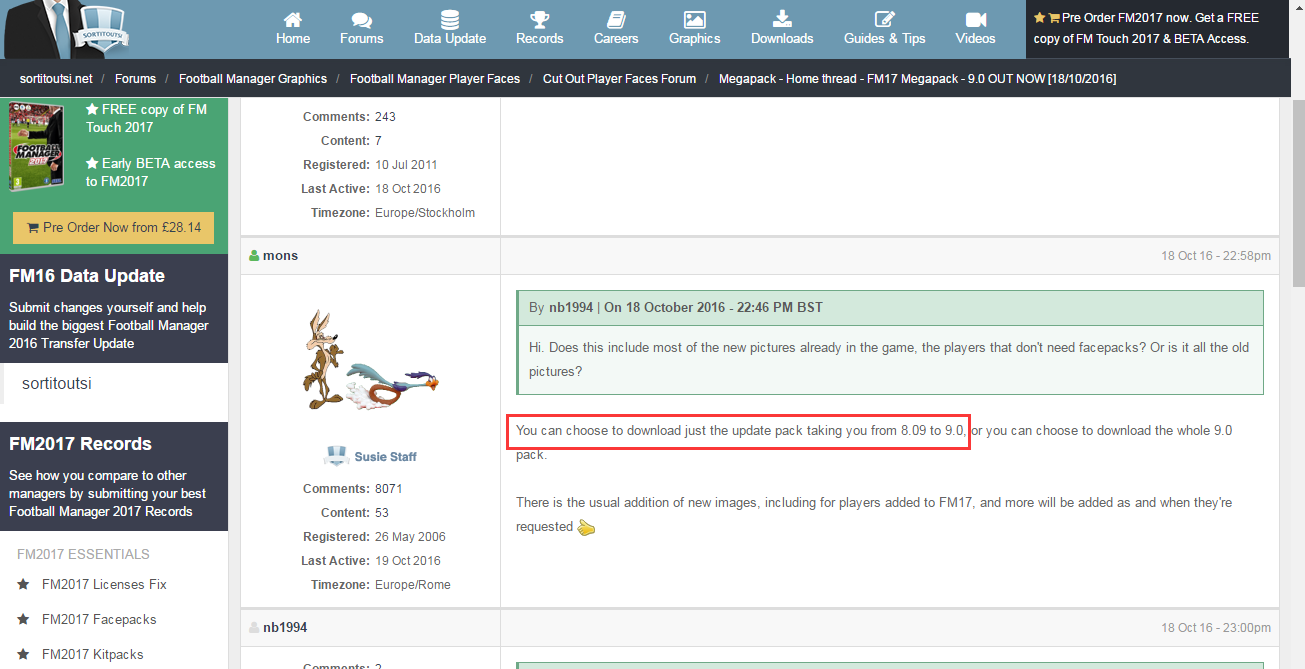This screenshot has width=1305, height=669.
Task: Click the Records trophy icon
Action: 539,20
